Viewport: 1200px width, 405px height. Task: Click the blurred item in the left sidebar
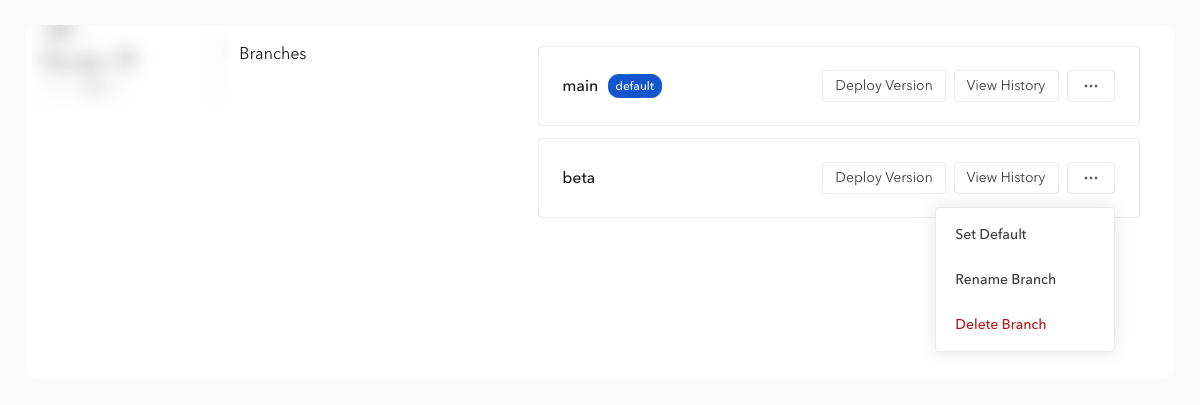click(90, 62)
